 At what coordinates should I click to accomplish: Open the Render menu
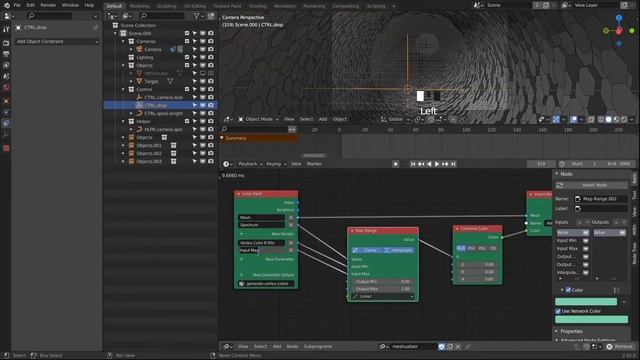click(48, 5)
